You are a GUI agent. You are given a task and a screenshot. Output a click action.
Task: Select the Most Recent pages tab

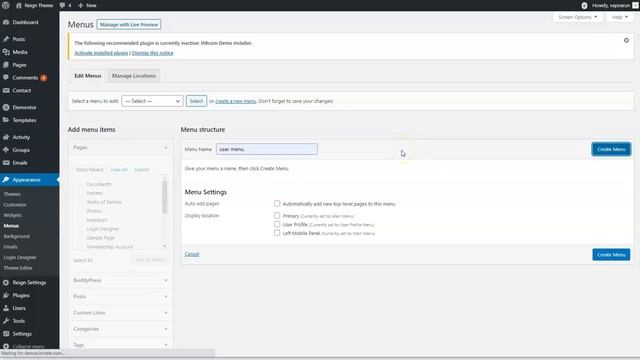[x=90, y=169]
